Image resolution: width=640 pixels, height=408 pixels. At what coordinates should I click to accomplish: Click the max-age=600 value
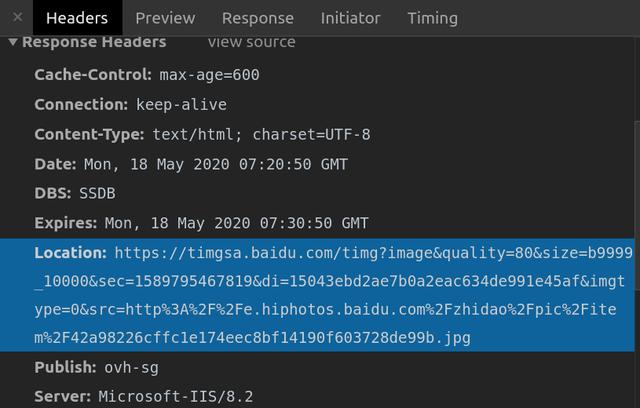(x=210, y=75)
